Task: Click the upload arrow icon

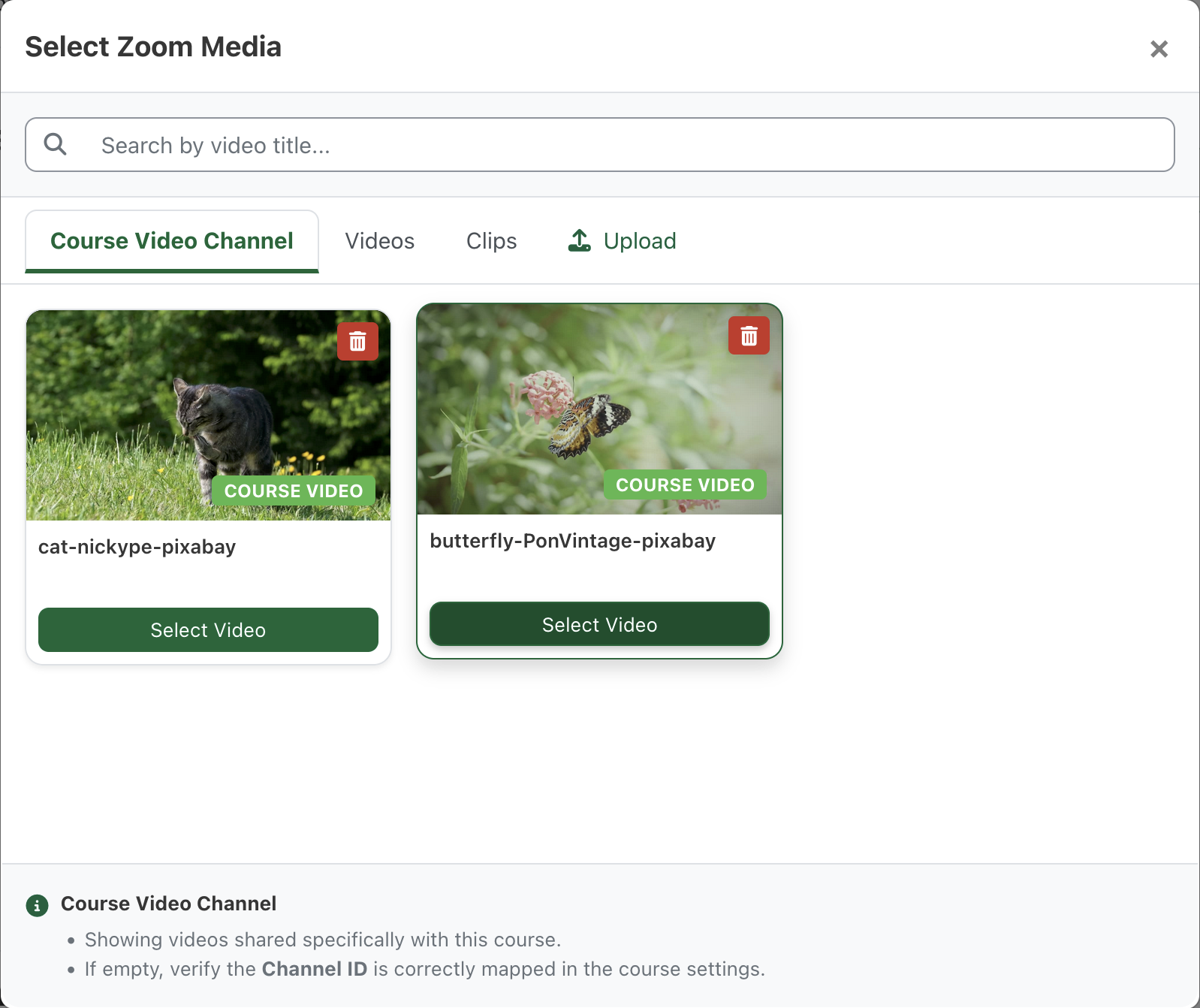Action: [x=579, y=240]
